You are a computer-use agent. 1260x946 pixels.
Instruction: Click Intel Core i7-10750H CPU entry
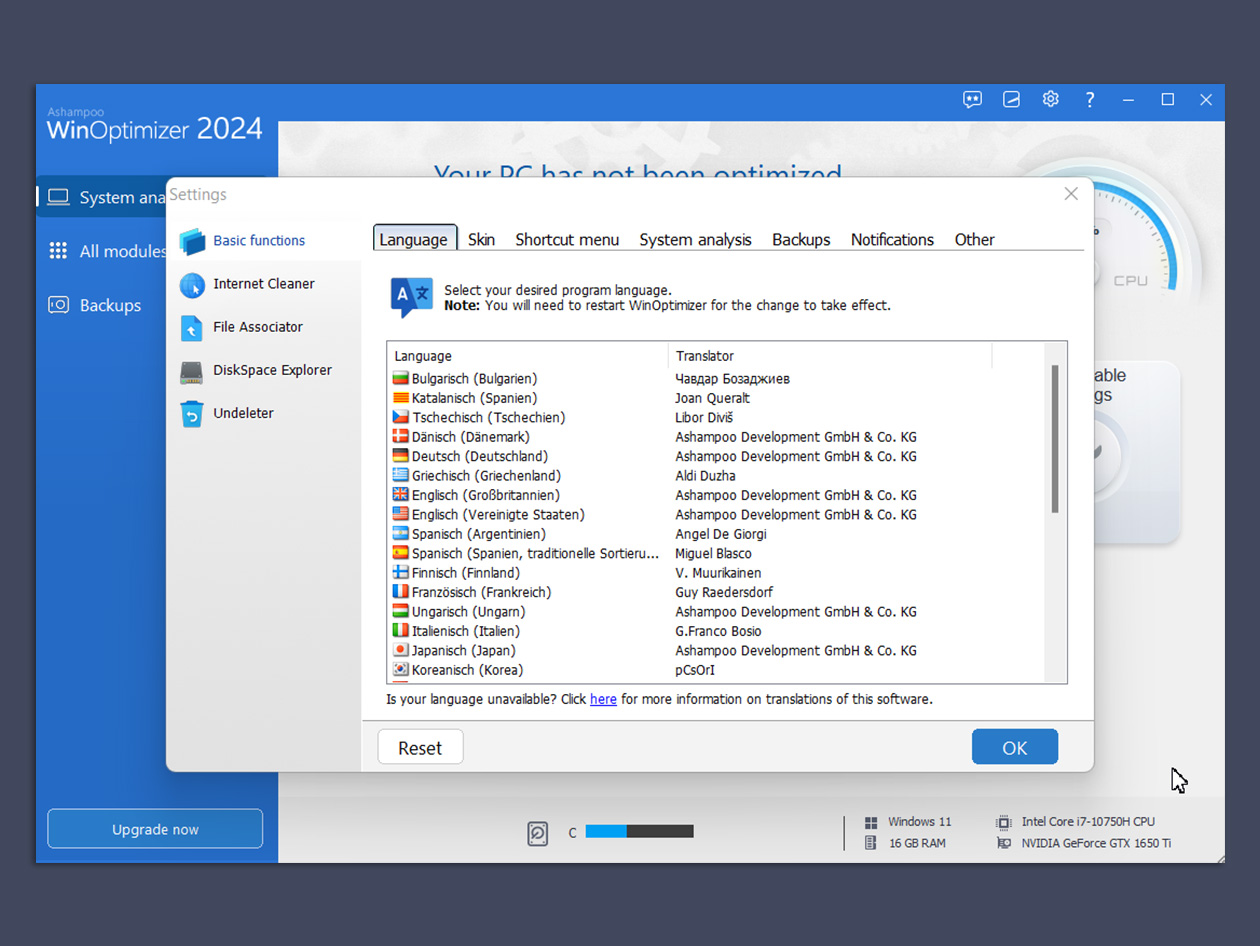(x=1076, y=822)
